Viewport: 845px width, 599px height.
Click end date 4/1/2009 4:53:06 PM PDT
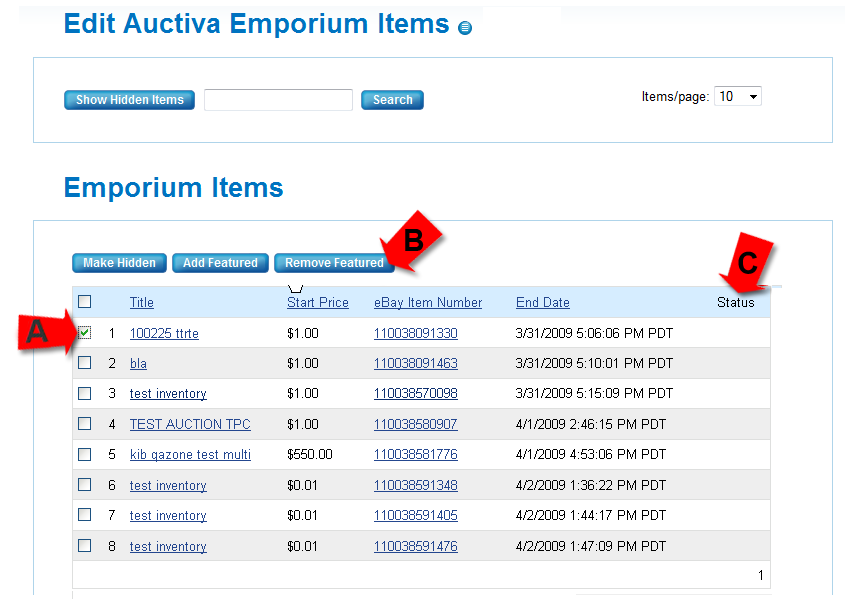[x=591, y=455]
